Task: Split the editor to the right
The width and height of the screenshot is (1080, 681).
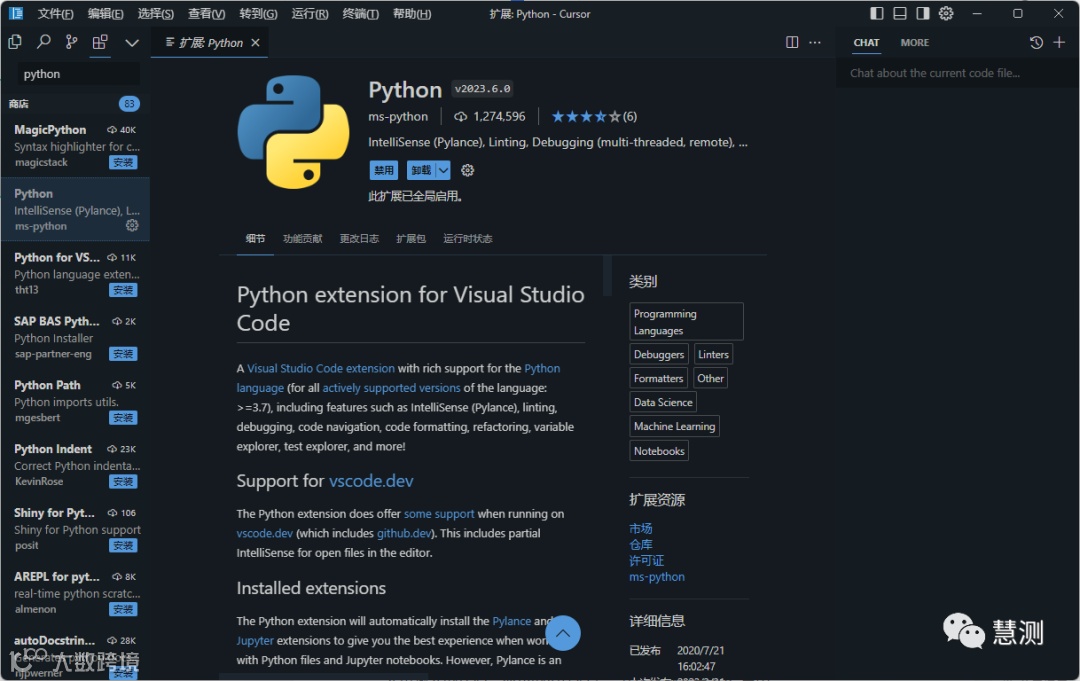Action: (792, 43)
